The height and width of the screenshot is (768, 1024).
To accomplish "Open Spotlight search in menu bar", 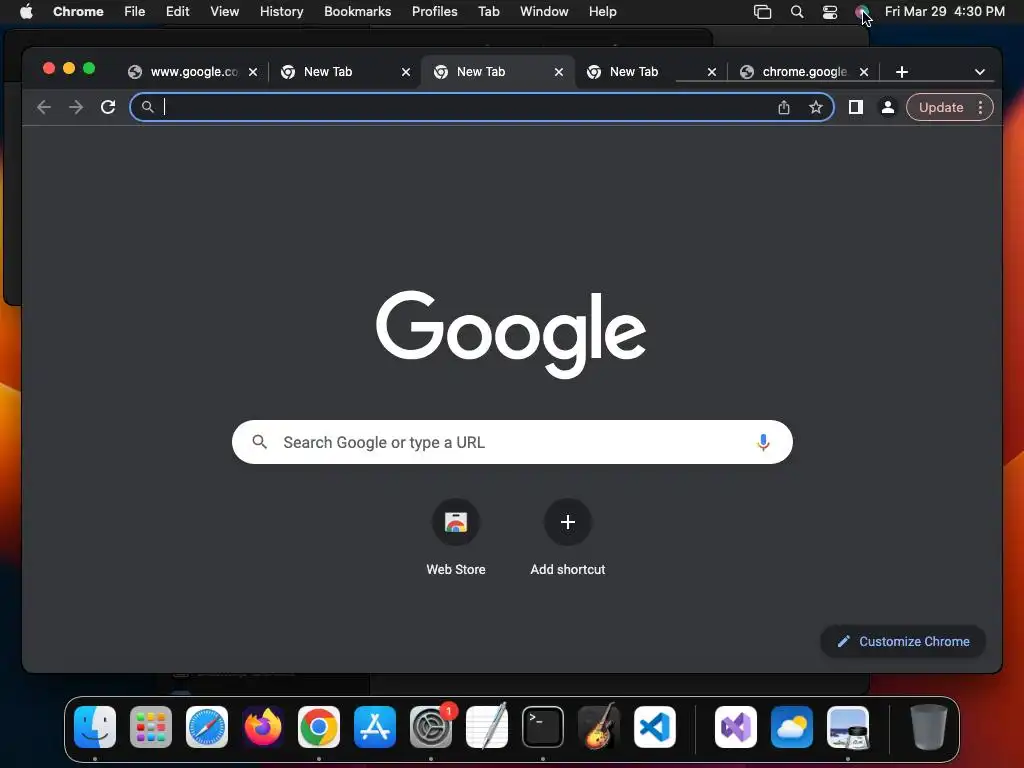I will [797, 12].
